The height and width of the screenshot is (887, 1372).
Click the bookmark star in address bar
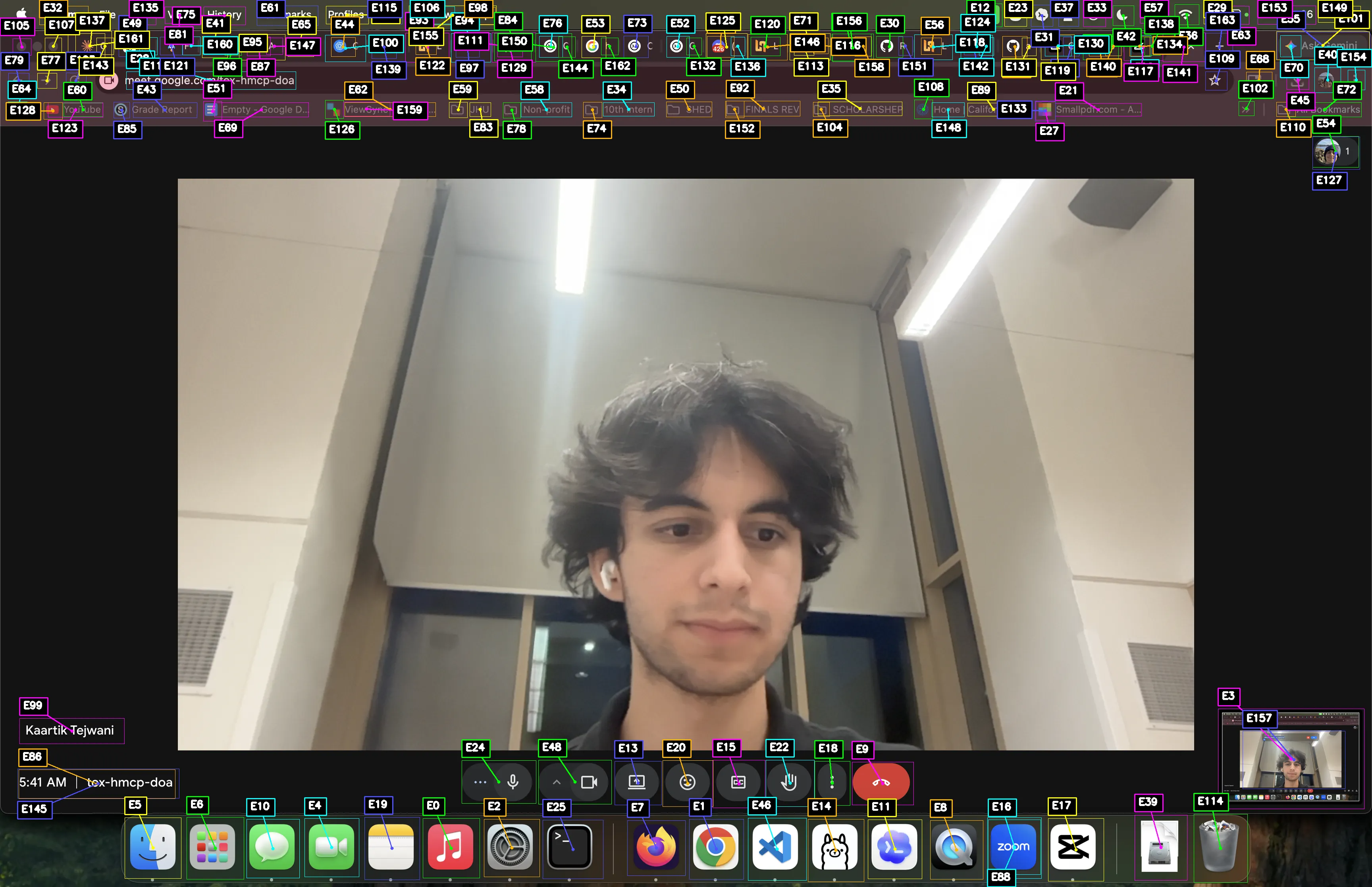[x=1215, y=80]
